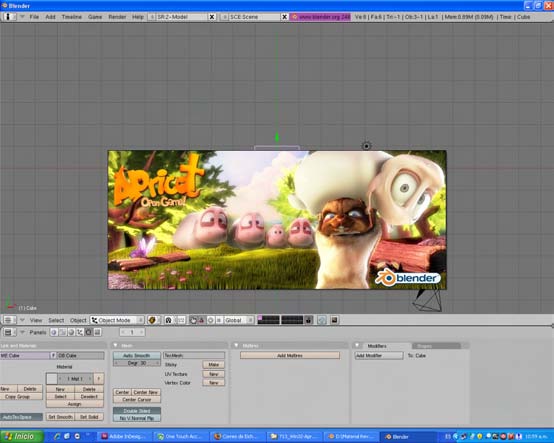
Task: Click New button next to UV Texture
Action: click(213, 374)
